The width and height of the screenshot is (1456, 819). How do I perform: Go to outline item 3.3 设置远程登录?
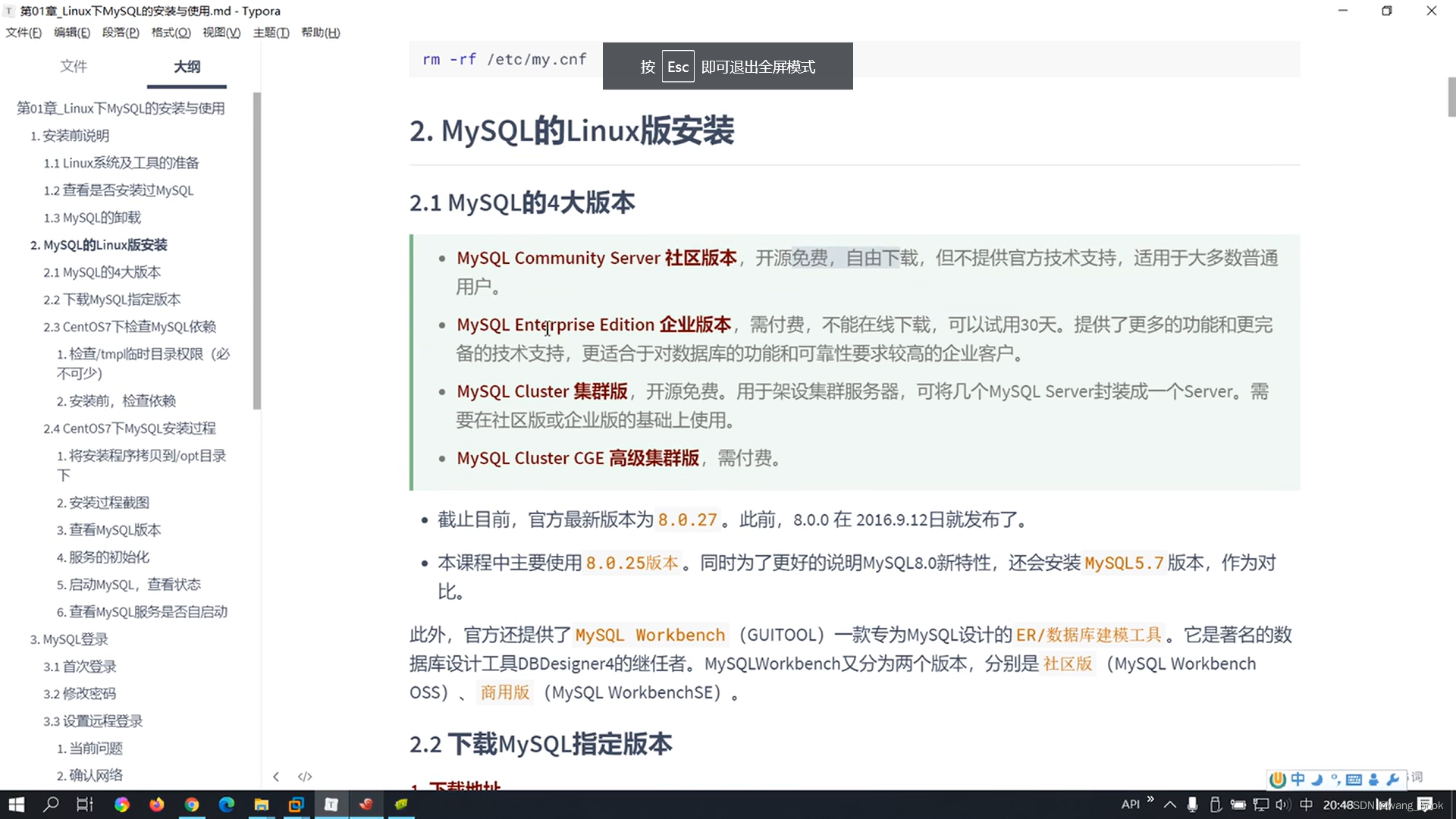click(x=93, y=721)
